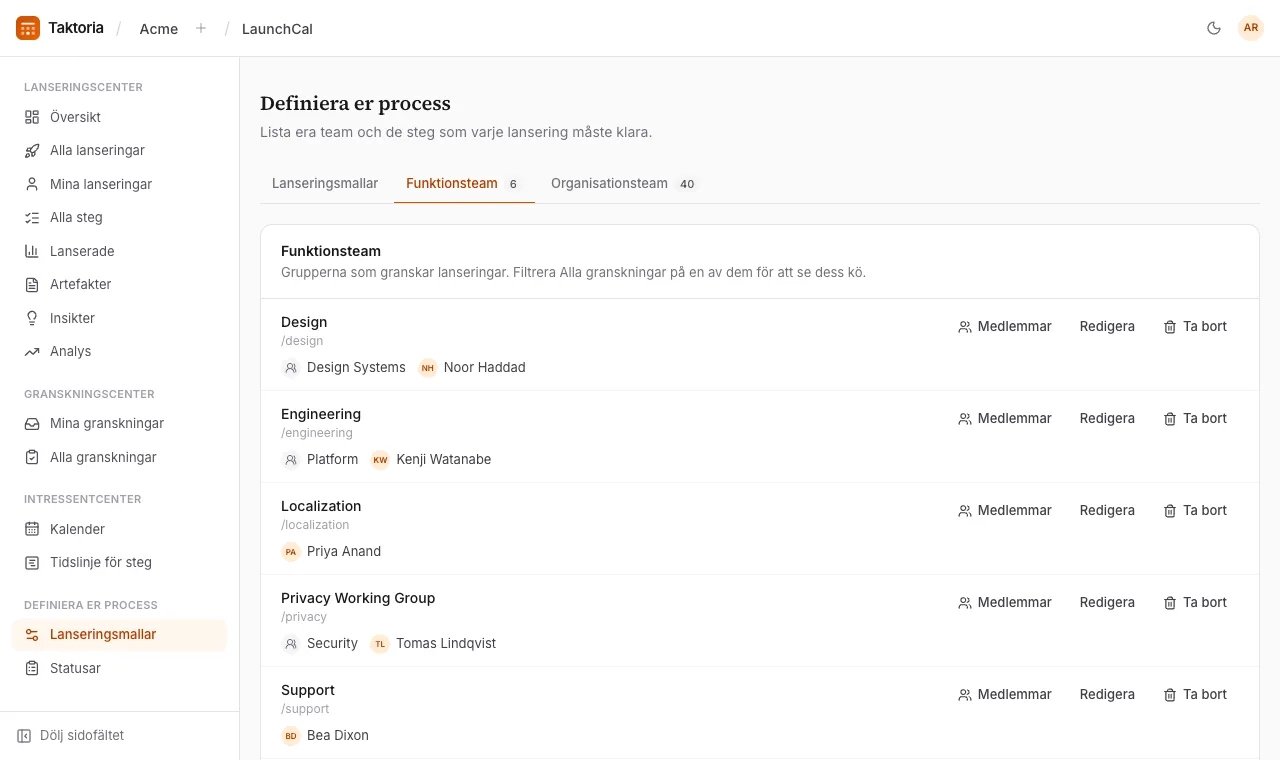The height and width of the screenshot is (760, 1280).
Task: Delete the Privacy Working Group team
Action: tap(1195, 603)
